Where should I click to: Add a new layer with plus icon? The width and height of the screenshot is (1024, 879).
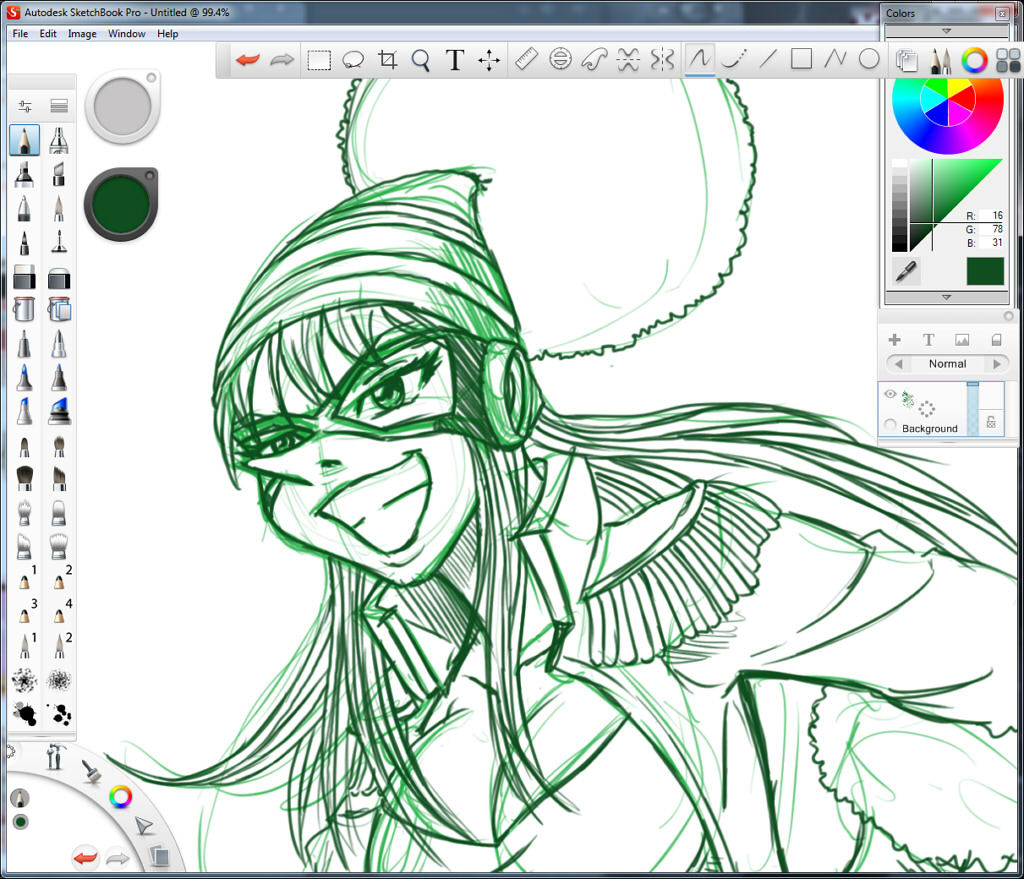coord(895,340)
